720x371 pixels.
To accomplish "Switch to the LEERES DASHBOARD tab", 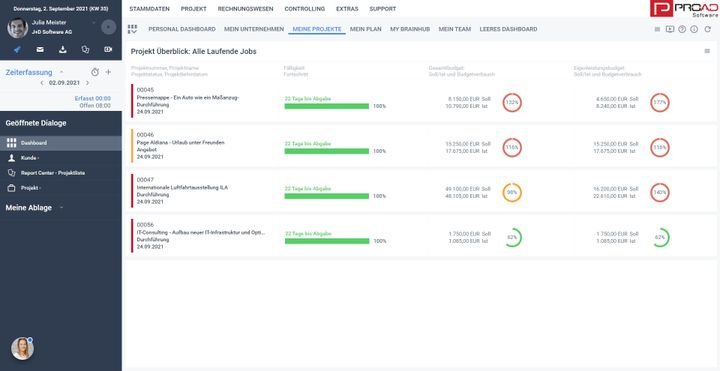I will click(x=508, y=29).
